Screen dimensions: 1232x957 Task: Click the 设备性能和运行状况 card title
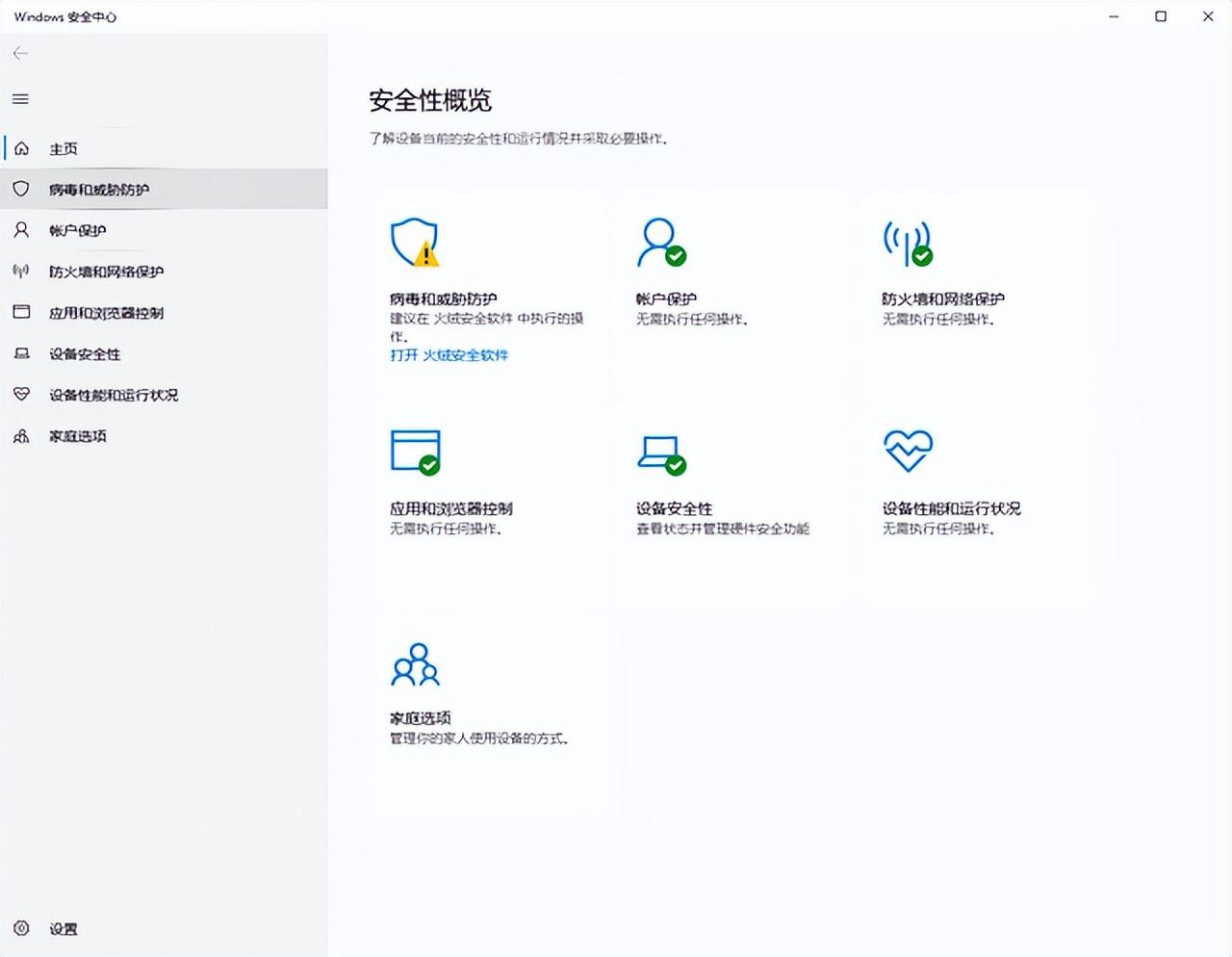tap(951, 508)
